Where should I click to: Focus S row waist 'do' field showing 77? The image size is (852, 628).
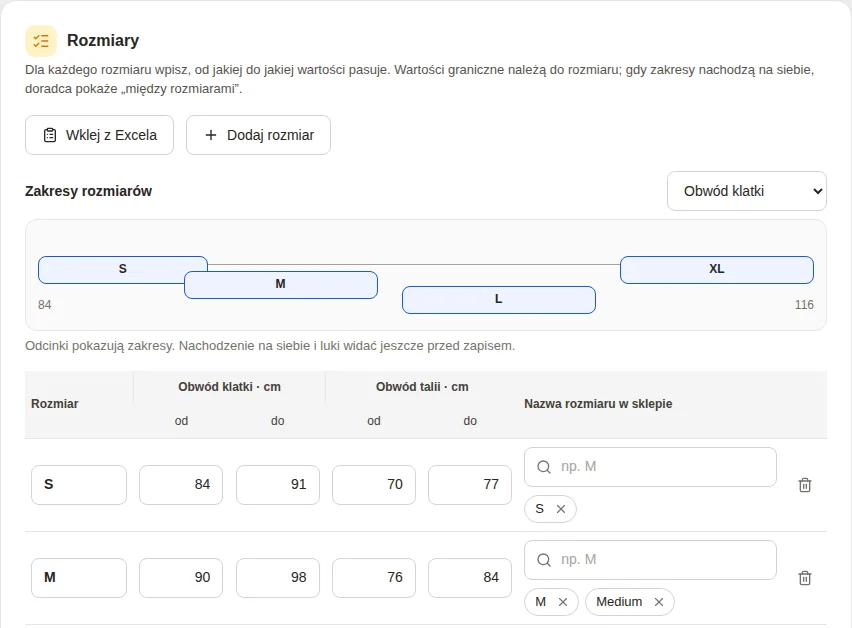470,485
